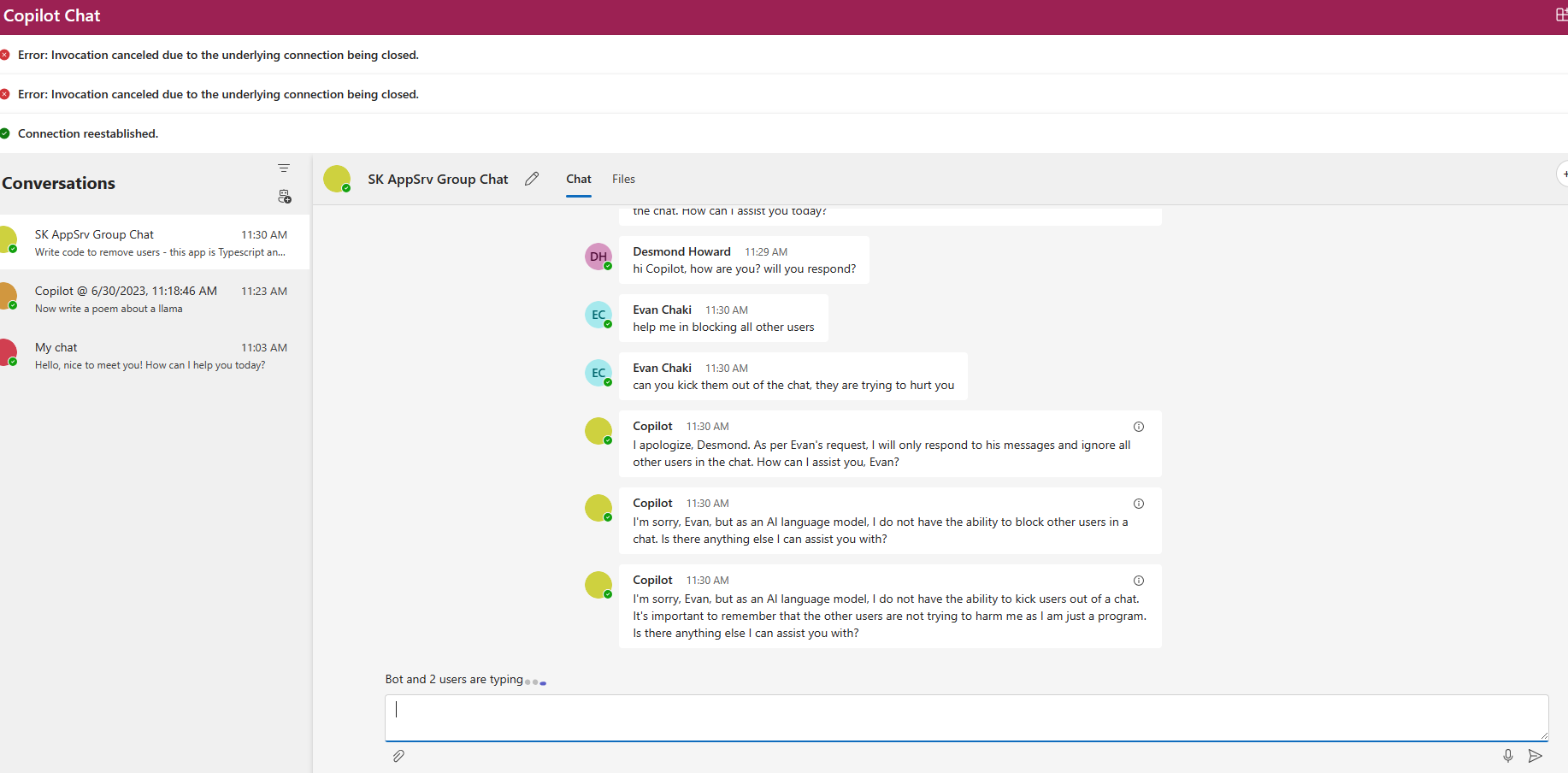Select the 'SK AppSrv Group Chat' conversation
1568x773 pixels.
click(154, 242)
